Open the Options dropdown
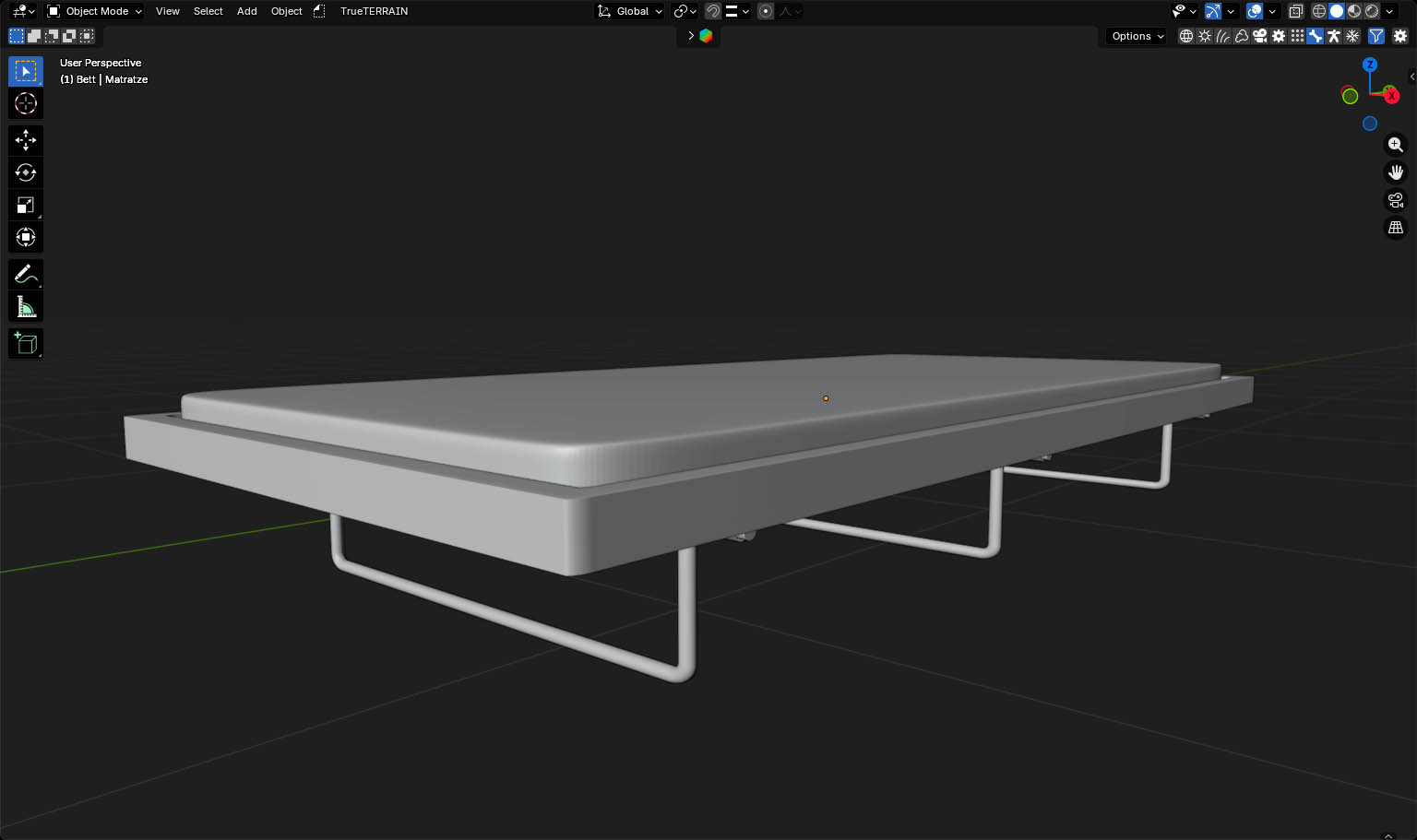This screenshot has width=1417, height=840. pyautogui.click(x=1137, y=36)
